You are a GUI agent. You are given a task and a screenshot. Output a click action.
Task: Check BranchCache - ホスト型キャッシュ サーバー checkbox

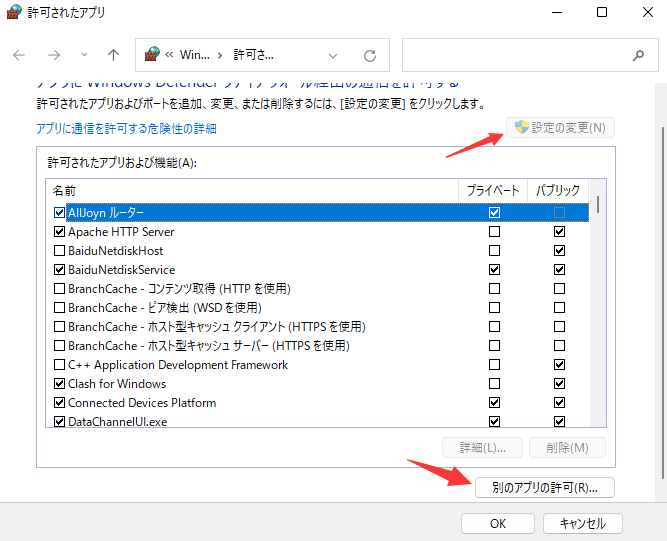click(60, 345)
